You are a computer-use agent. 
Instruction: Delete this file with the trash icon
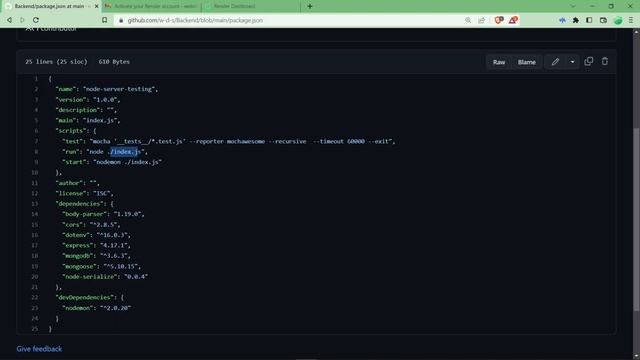(x=604, y=62)
